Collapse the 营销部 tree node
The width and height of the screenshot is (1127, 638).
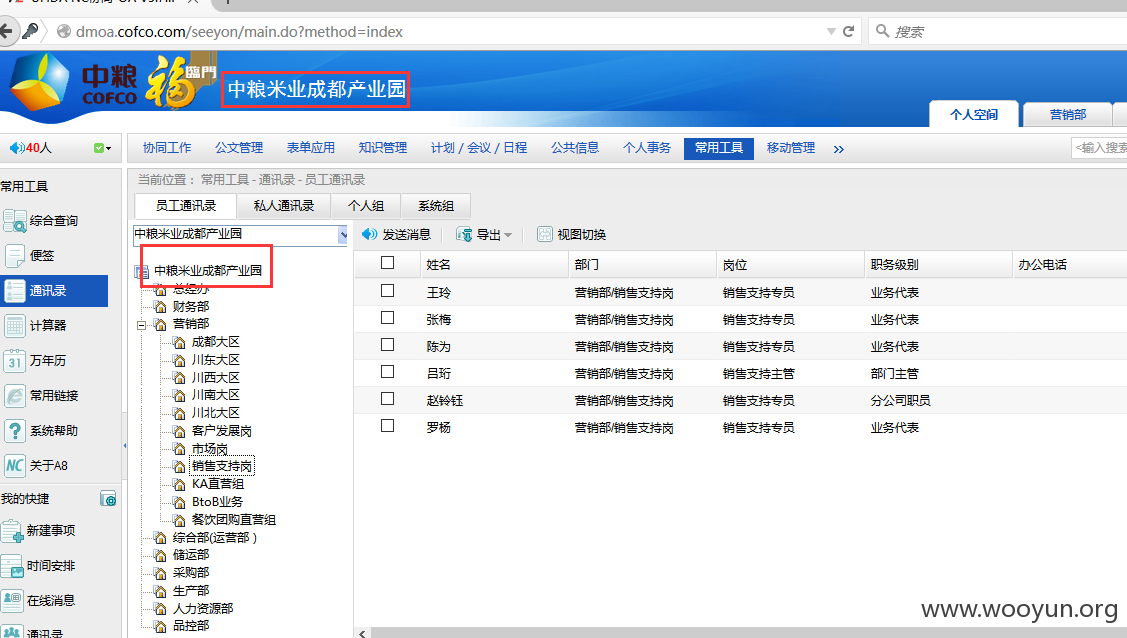point(142,325)
